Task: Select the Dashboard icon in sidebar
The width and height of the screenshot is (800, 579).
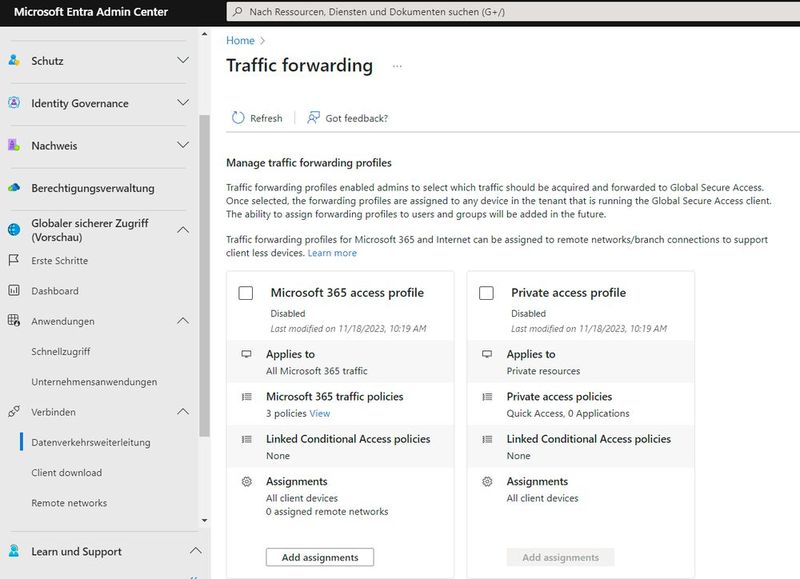Action: (12, 290)
